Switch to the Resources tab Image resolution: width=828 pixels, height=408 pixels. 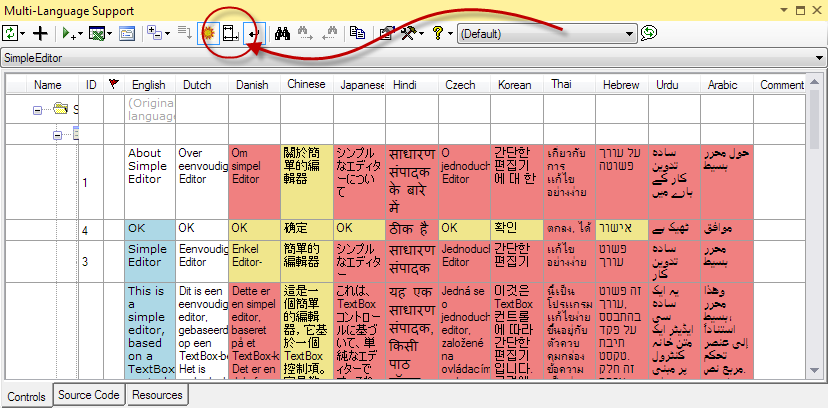156,396
